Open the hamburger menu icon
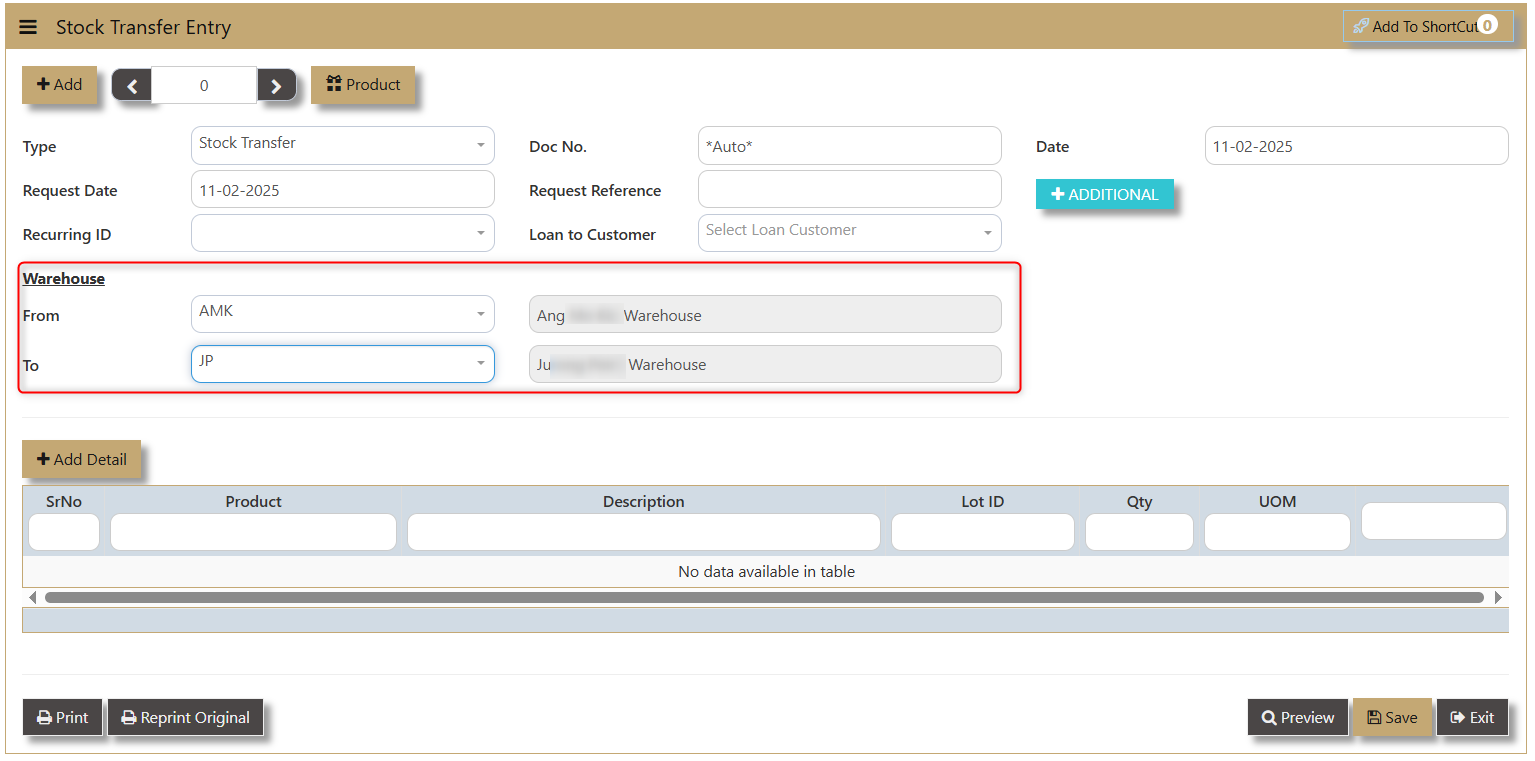1535x761 pixels. point(28,27)
